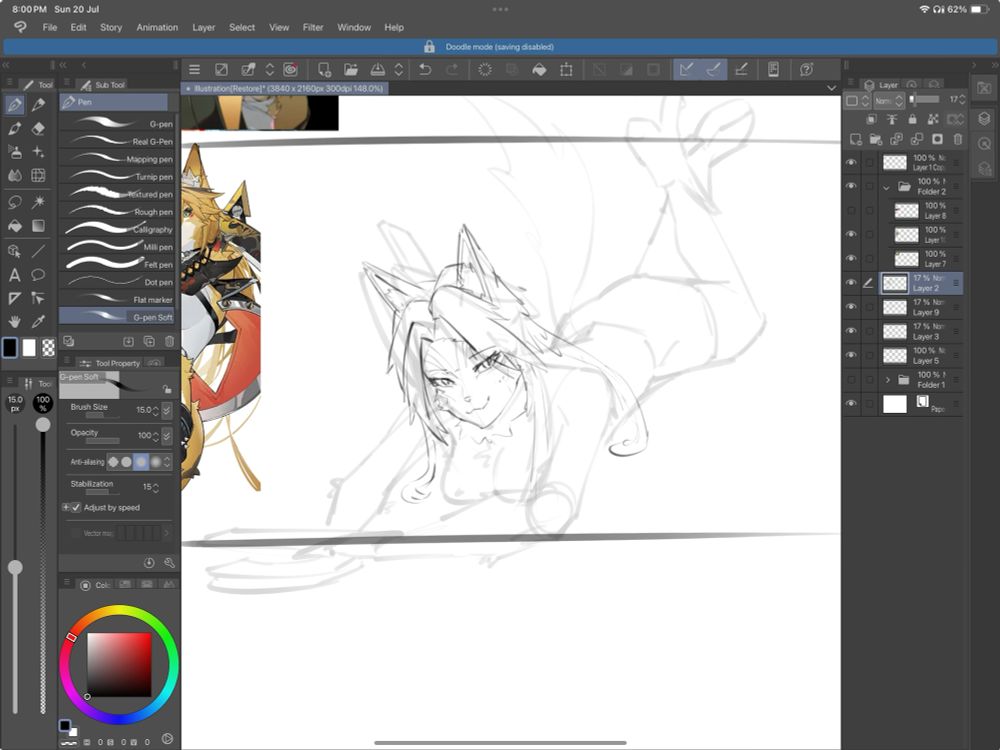Screen dimensions: 1000x750
Task: Select the Pencil tool
Action: point(38,105)
